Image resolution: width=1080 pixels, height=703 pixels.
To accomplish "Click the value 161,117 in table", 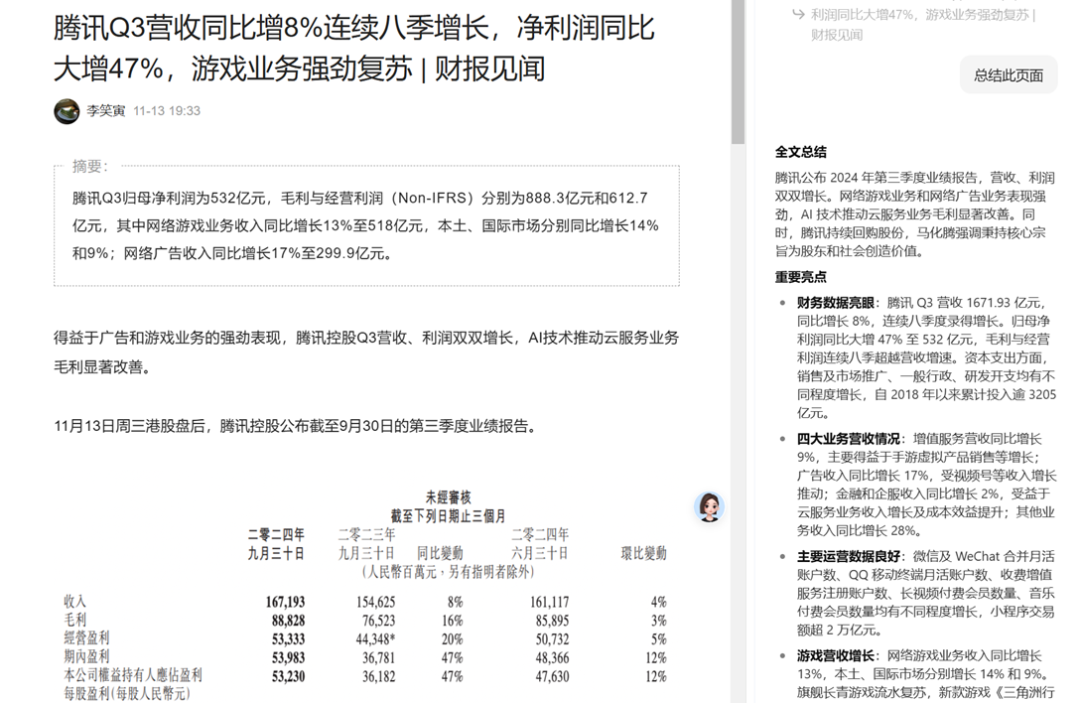I will point(550,602).
